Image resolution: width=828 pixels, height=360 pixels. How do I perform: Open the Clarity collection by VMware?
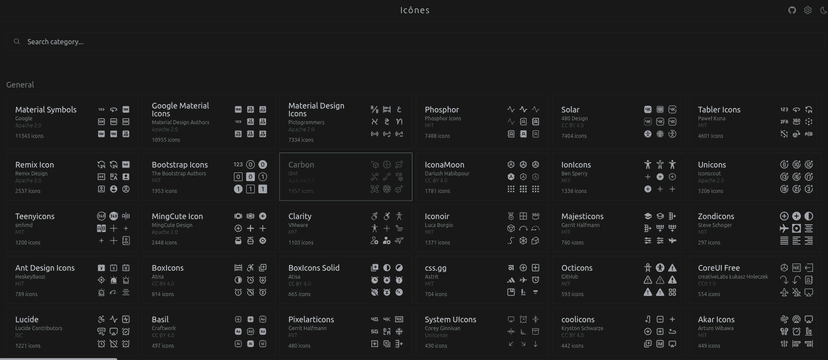tap(345, 229)
